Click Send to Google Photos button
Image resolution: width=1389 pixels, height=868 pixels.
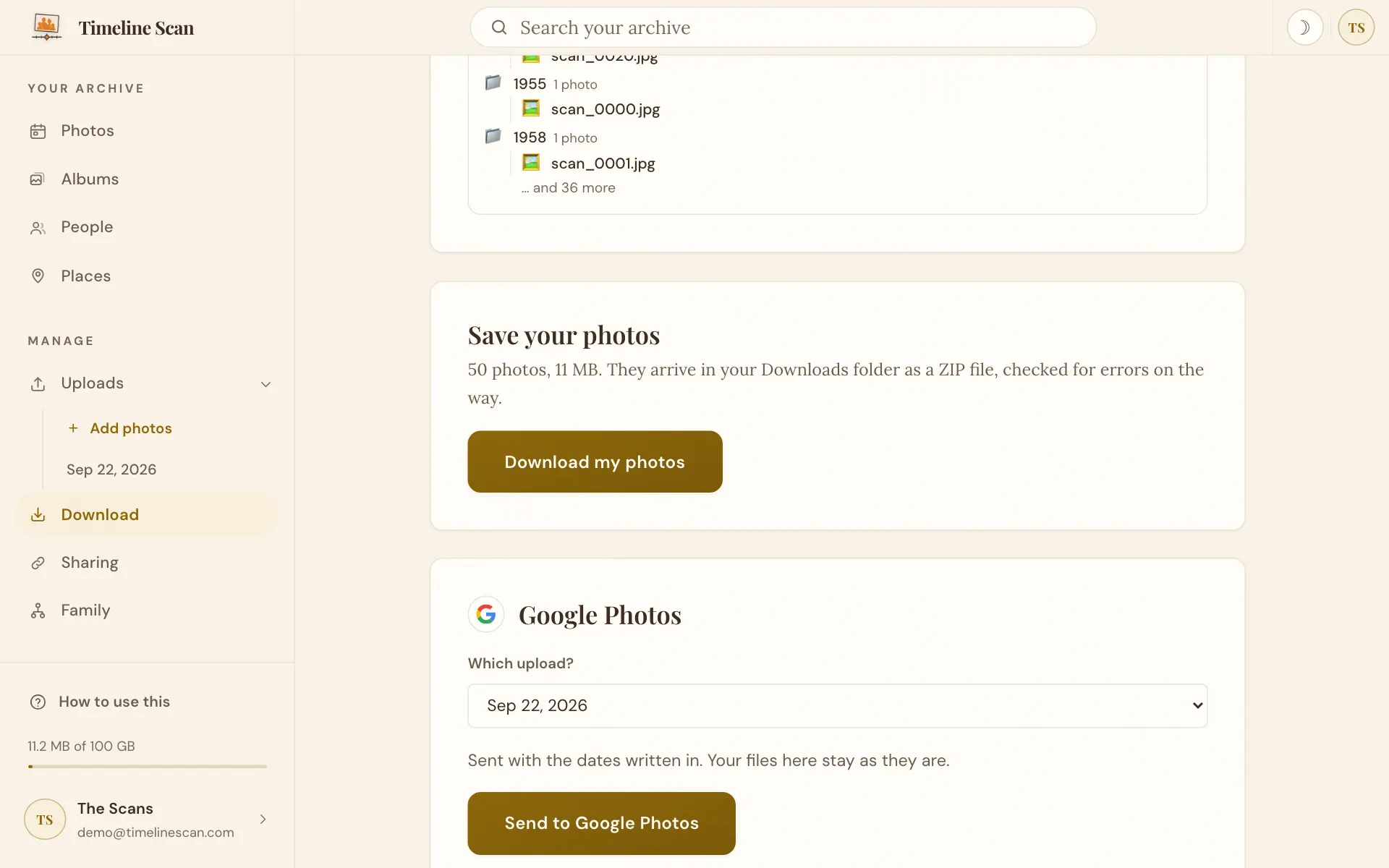(601, 823)
